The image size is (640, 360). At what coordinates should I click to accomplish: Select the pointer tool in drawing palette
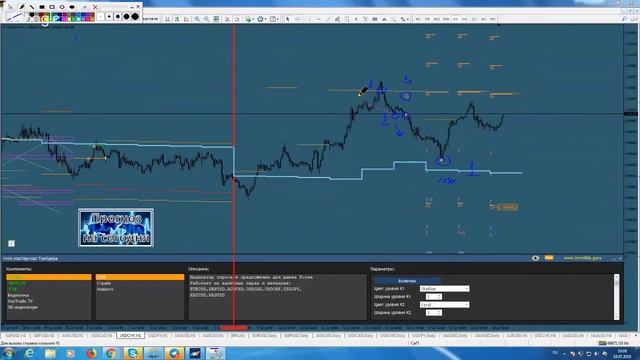(x=10, y=7)
